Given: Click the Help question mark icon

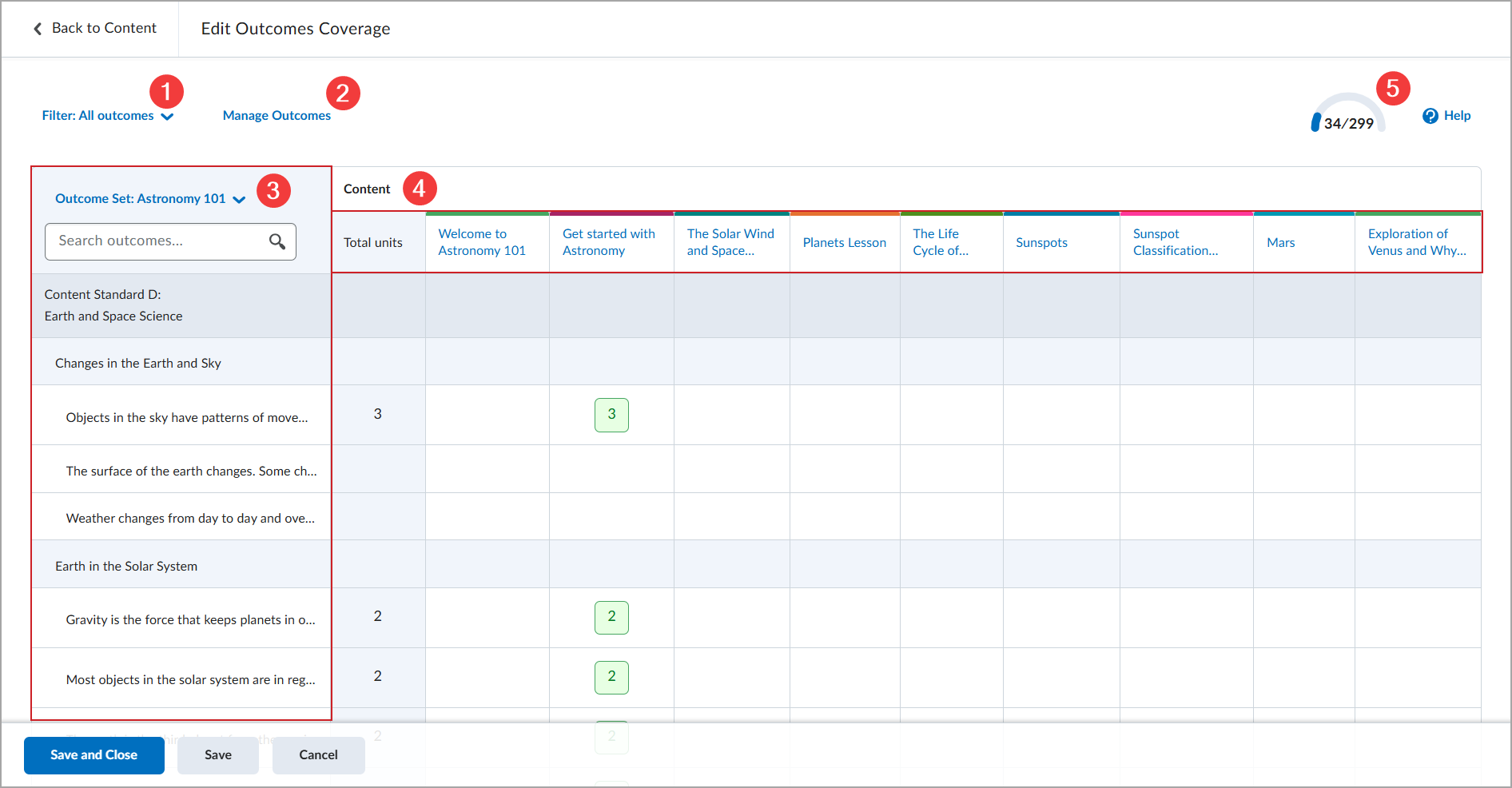Looking at the screenshot, I should (1430, 116).
